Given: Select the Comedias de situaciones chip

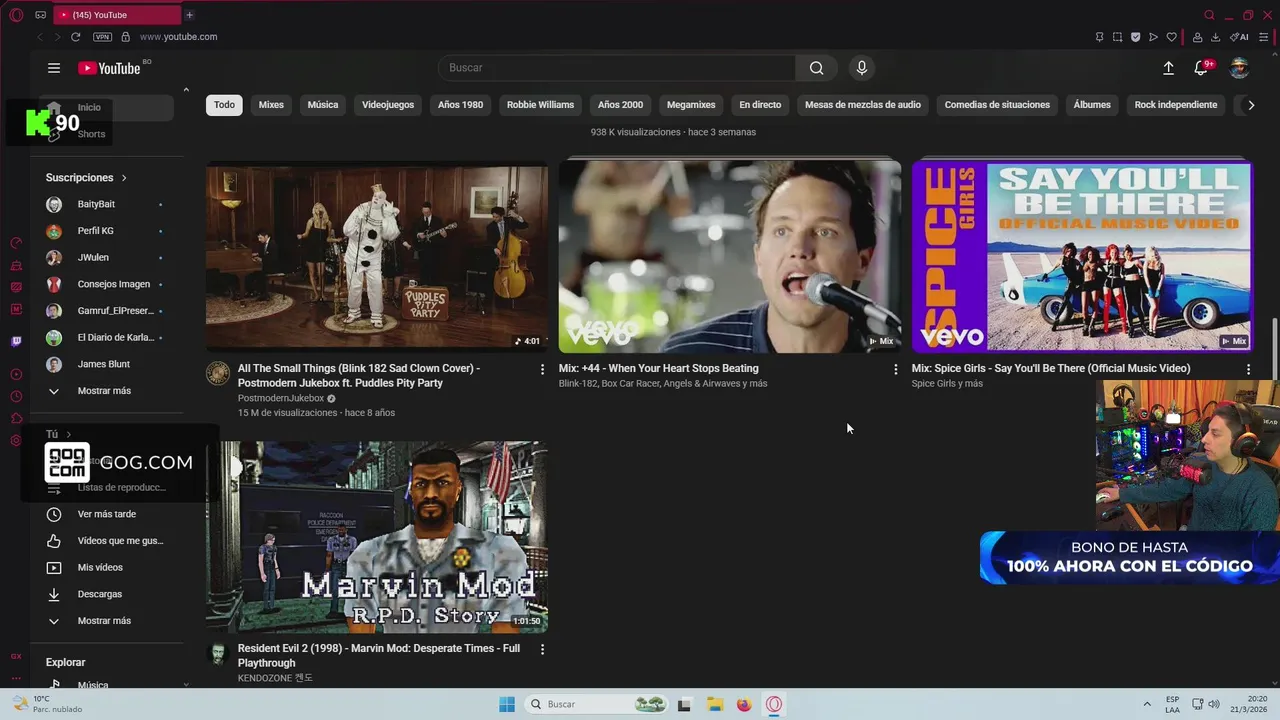Looking at the screenshot, I should 997,105.
